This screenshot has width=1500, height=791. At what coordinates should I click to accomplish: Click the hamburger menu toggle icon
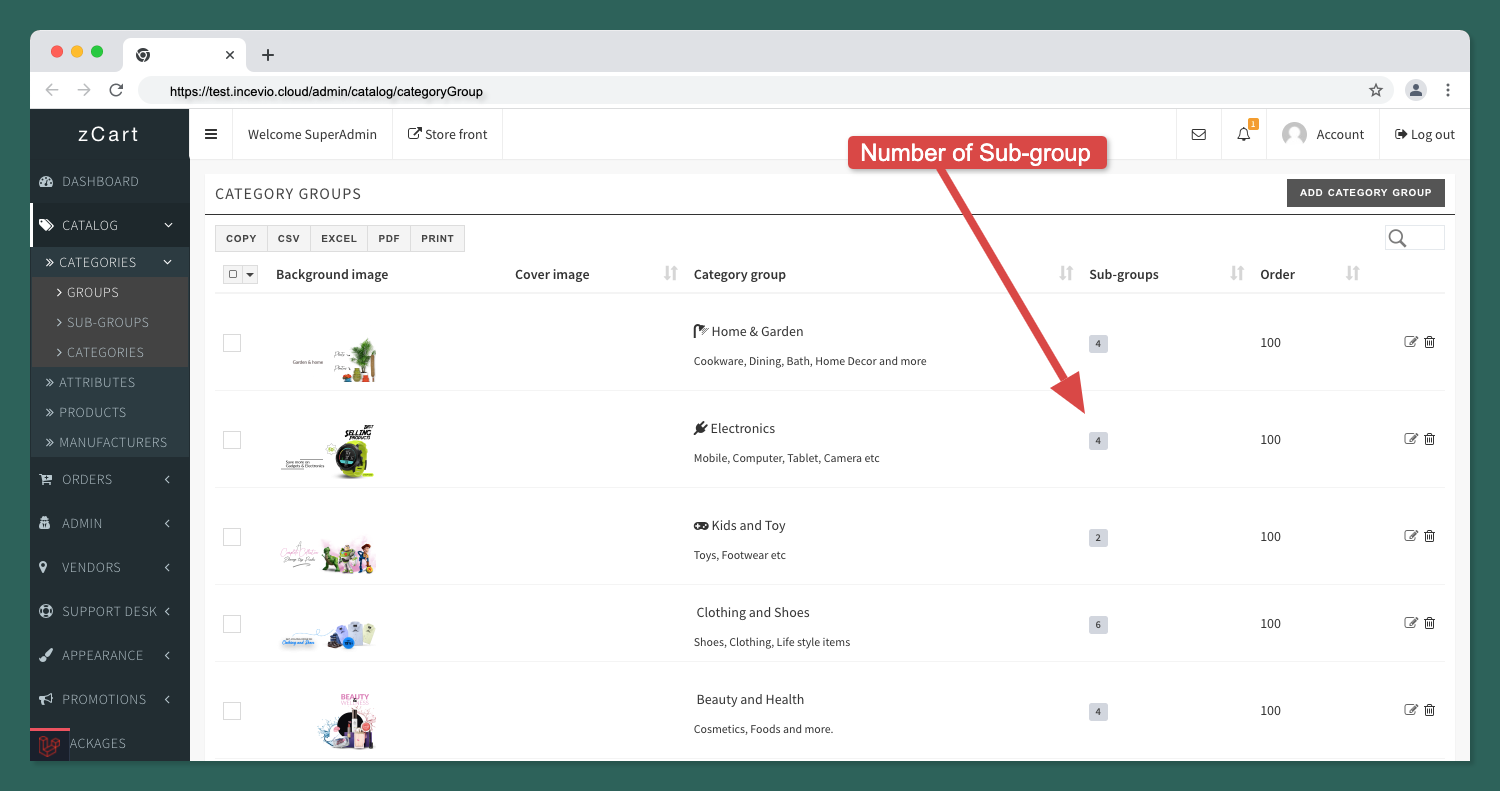tap(211, 134)
